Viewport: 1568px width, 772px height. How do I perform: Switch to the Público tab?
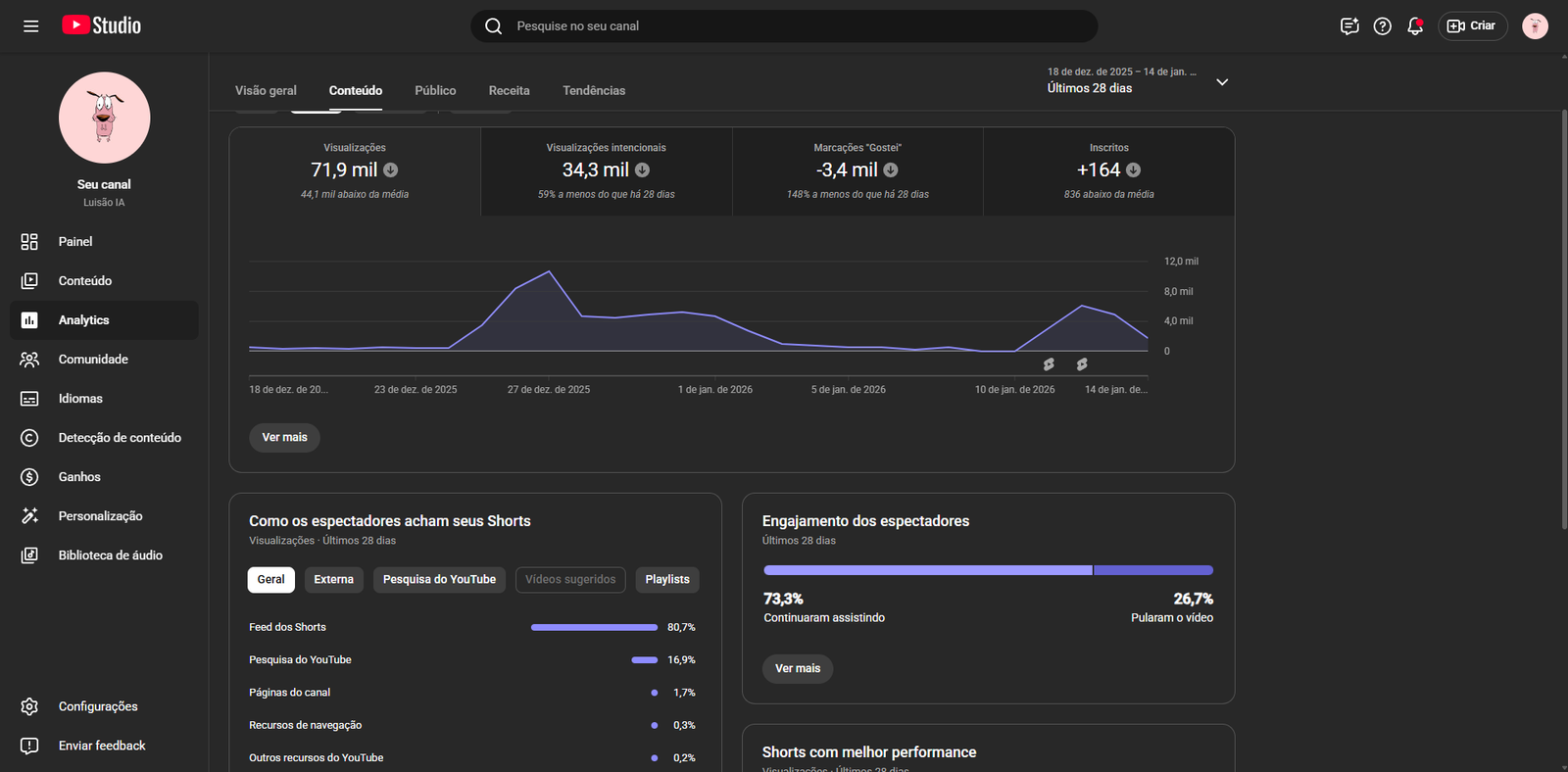point(435,91)
